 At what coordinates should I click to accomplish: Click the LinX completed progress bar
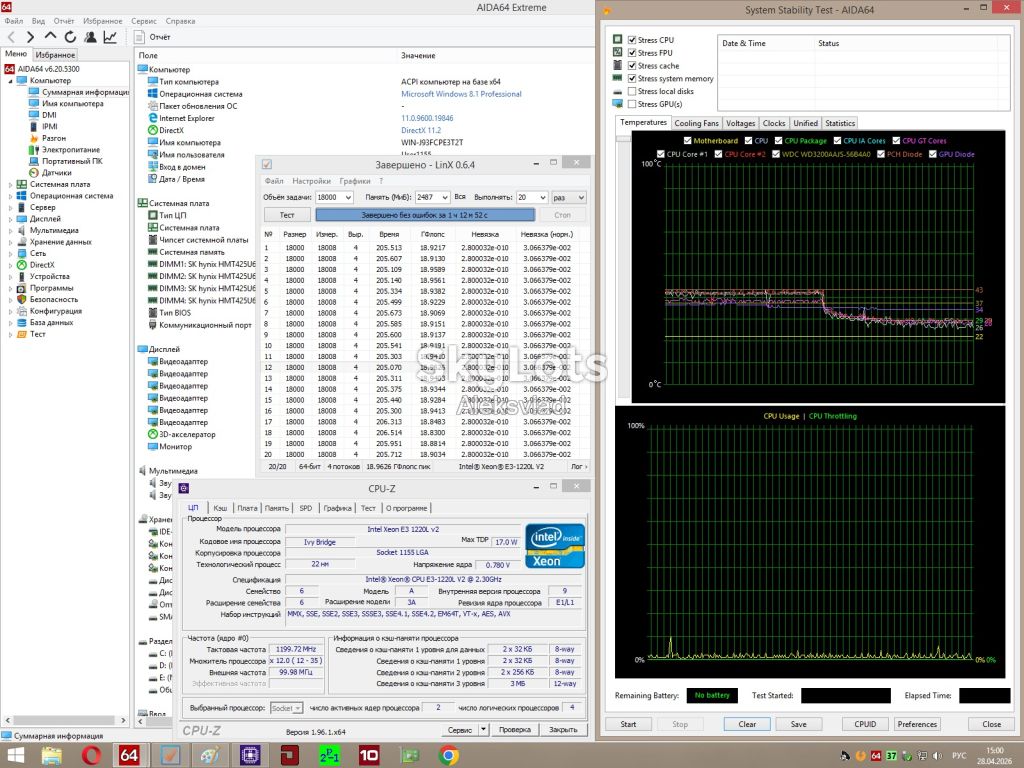click(x=425, y=215)
